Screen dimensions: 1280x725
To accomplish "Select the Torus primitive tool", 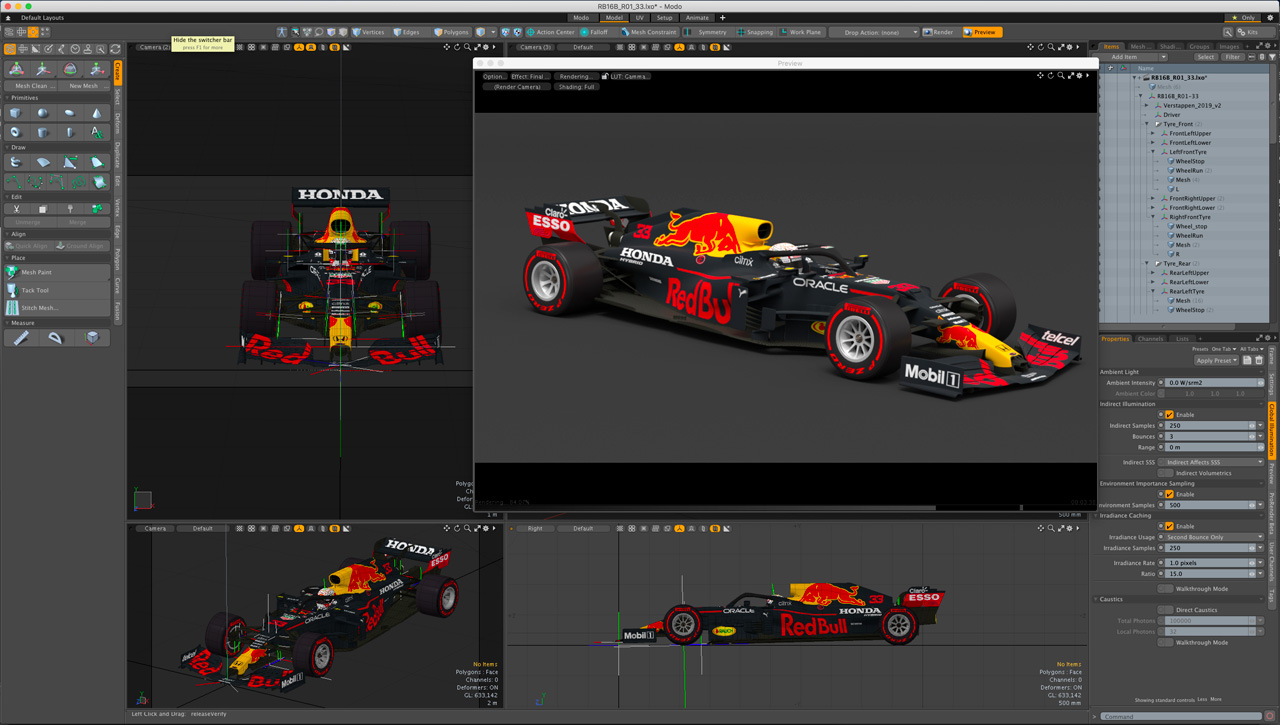I will 17,132.
